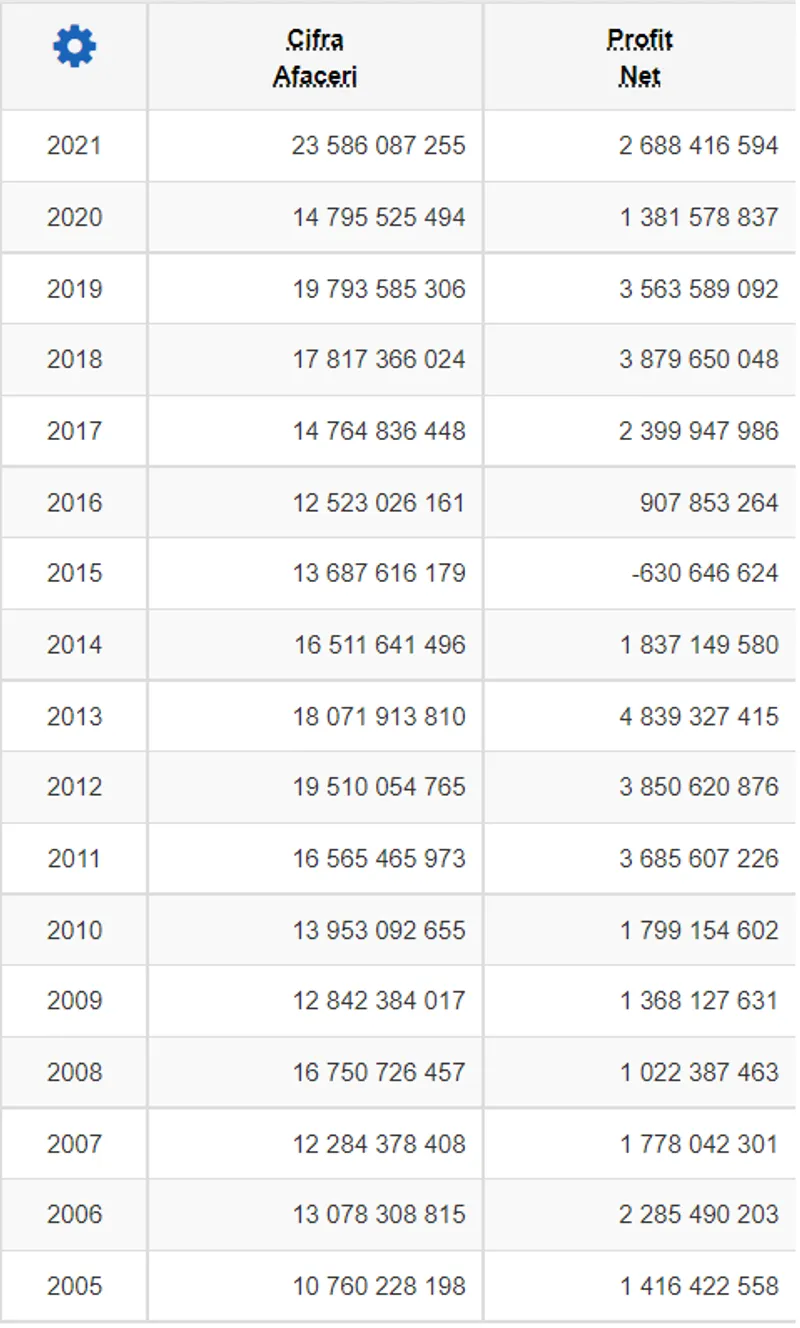Select the 2020 year cell
Screen dimensions: 800x1328
click(x=74, y=217)
